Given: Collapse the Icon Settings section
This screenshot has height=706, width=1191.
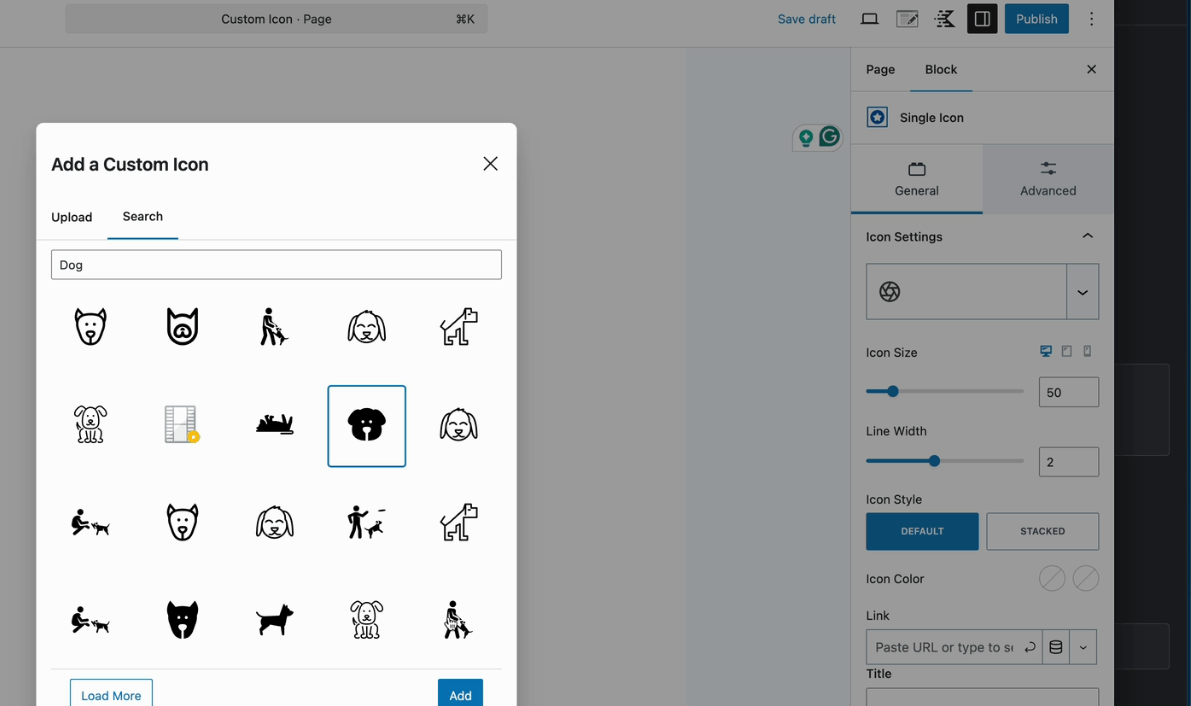Looking at the screenshot, I should click(x=1088, y=236).
